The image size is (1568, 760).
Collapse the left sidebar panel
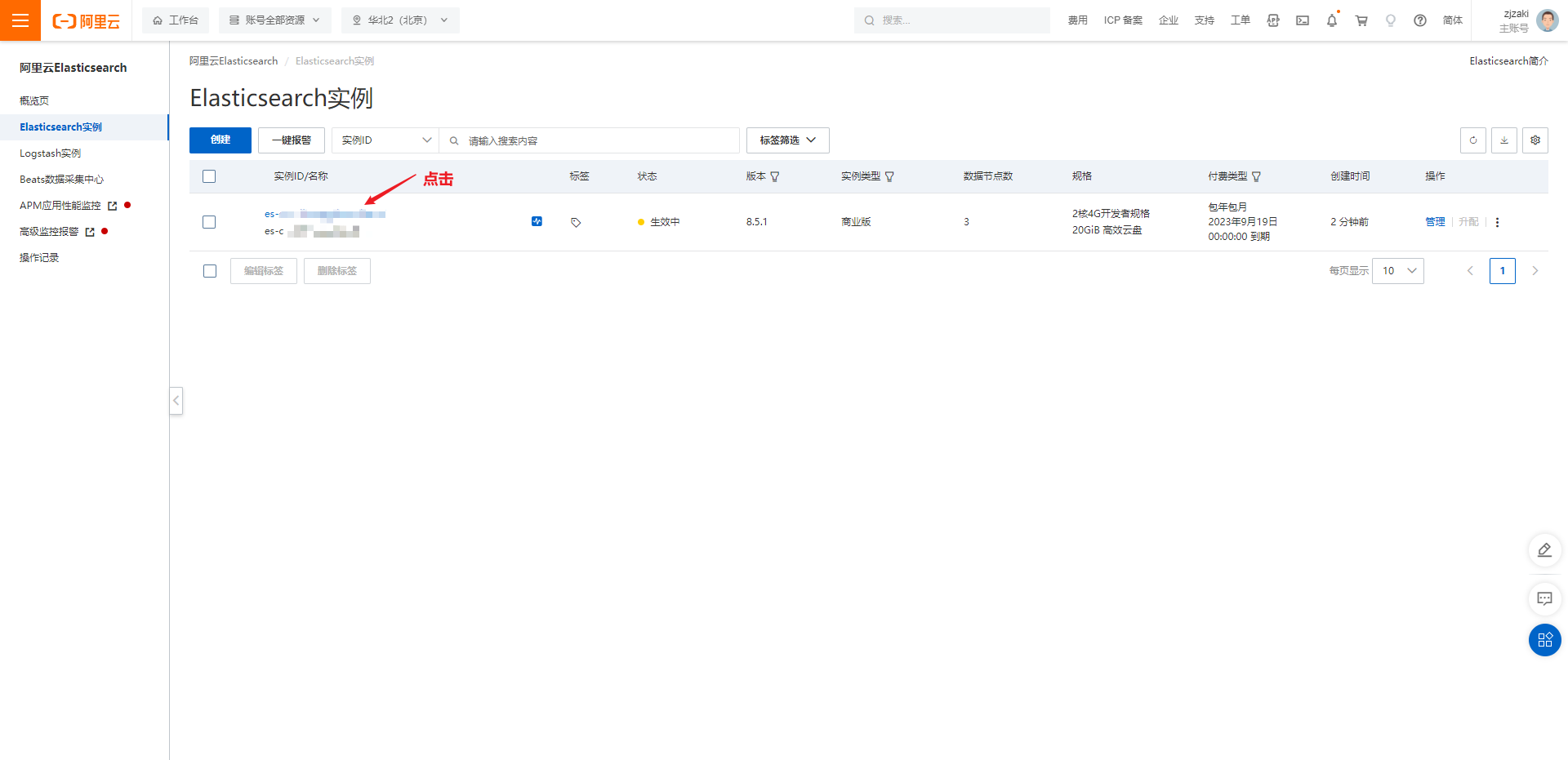click(176, 401)
